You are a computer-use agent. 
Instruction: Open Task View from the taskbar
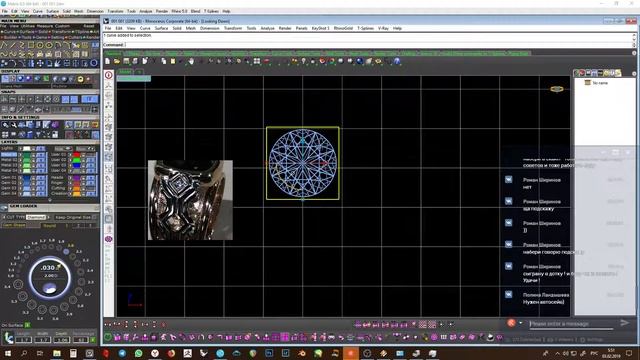point(40,353)
